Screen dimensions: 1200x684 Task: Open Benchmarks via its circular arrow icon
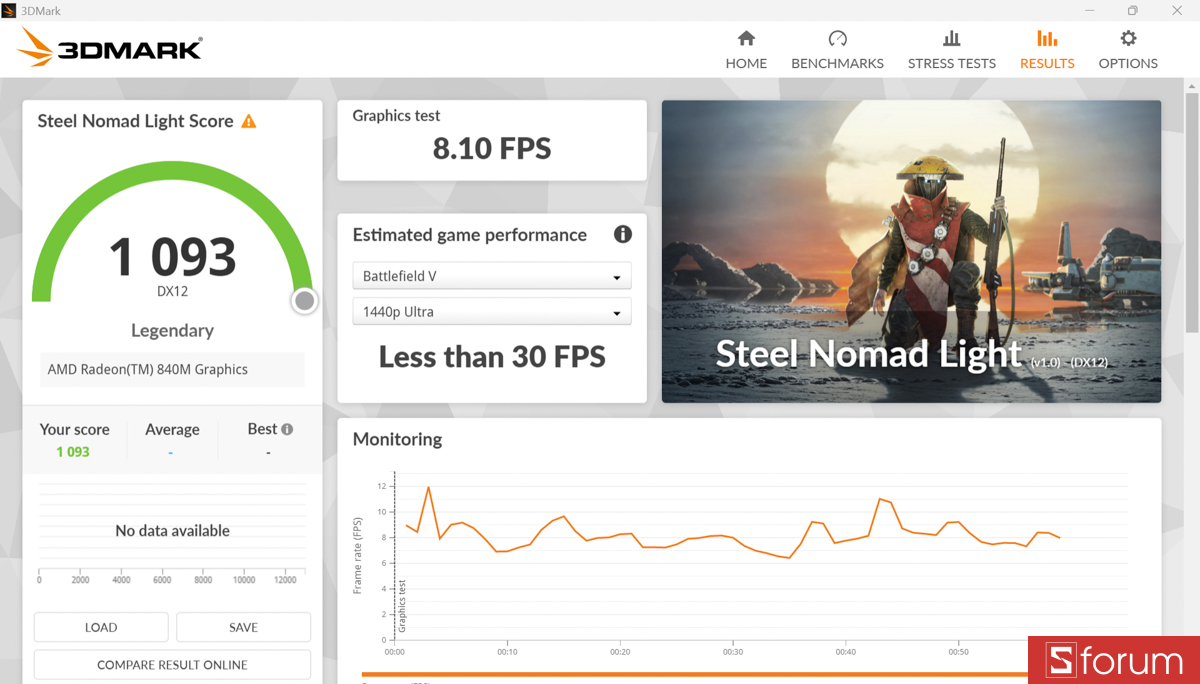pos(837,36)
